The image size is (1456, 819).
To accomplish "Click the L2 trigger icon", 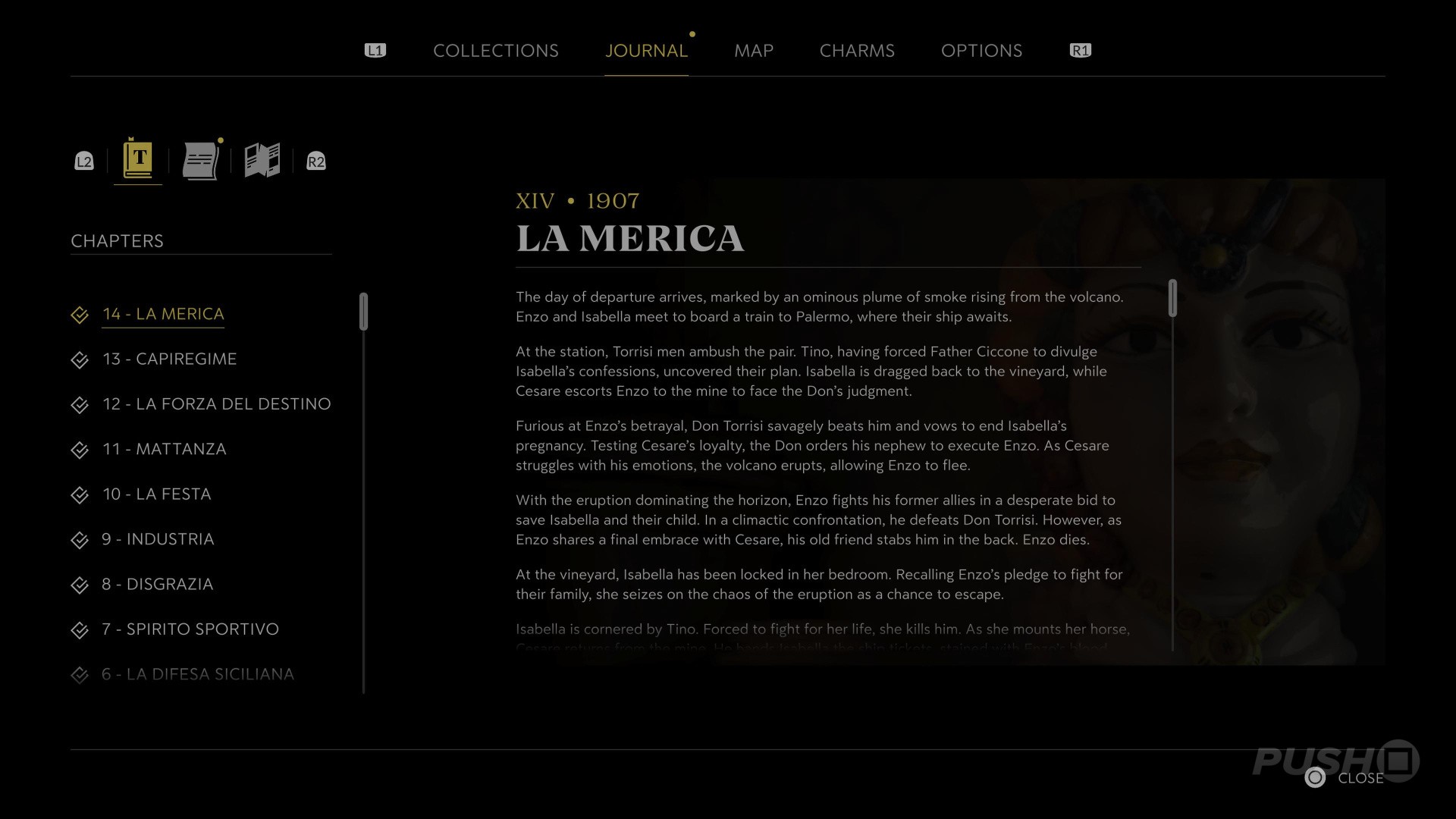I will click(84, 162).
